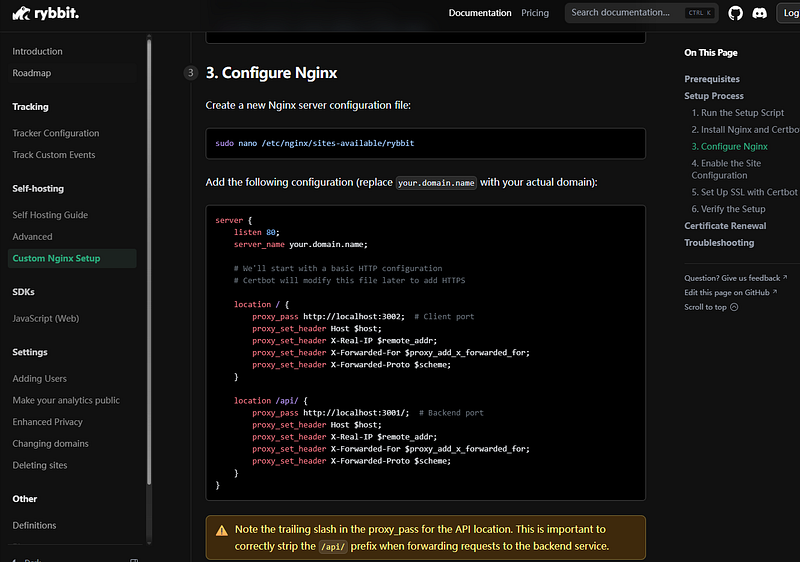
Task: Open the Pricing nav item
Action: pos(535,13)
